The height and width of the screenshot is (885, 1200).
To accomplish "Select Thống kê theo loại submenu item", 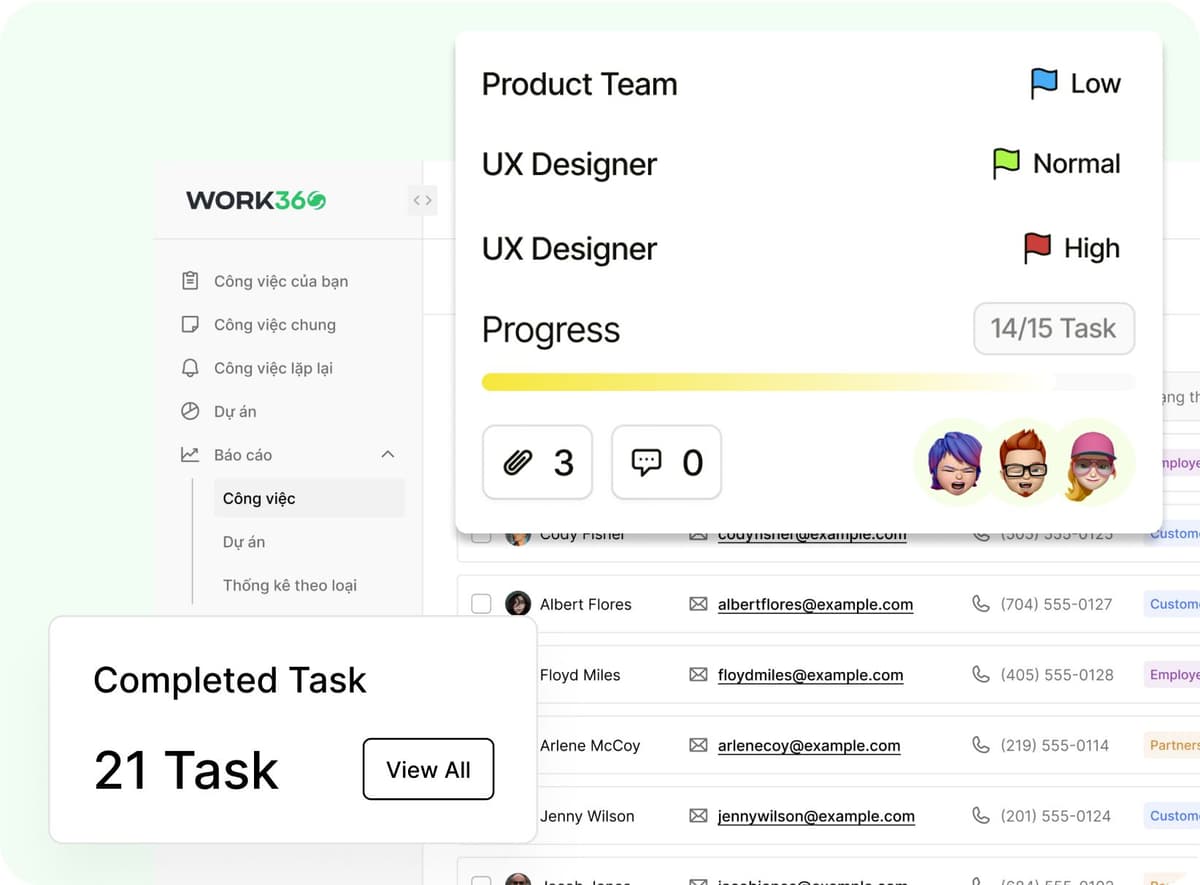I will click(289, 585).
